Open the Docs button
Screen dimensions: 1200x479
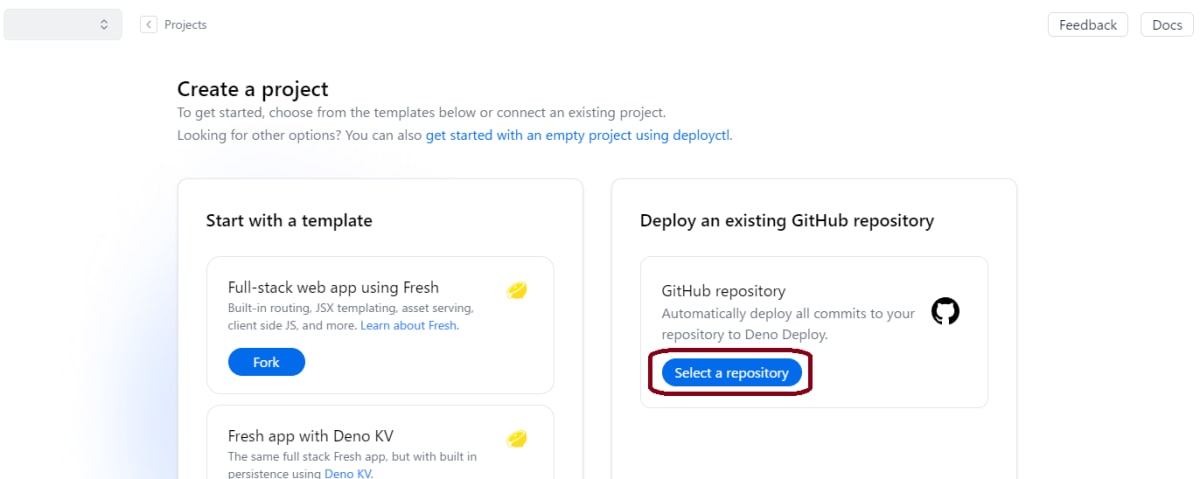pos(1167,25)
